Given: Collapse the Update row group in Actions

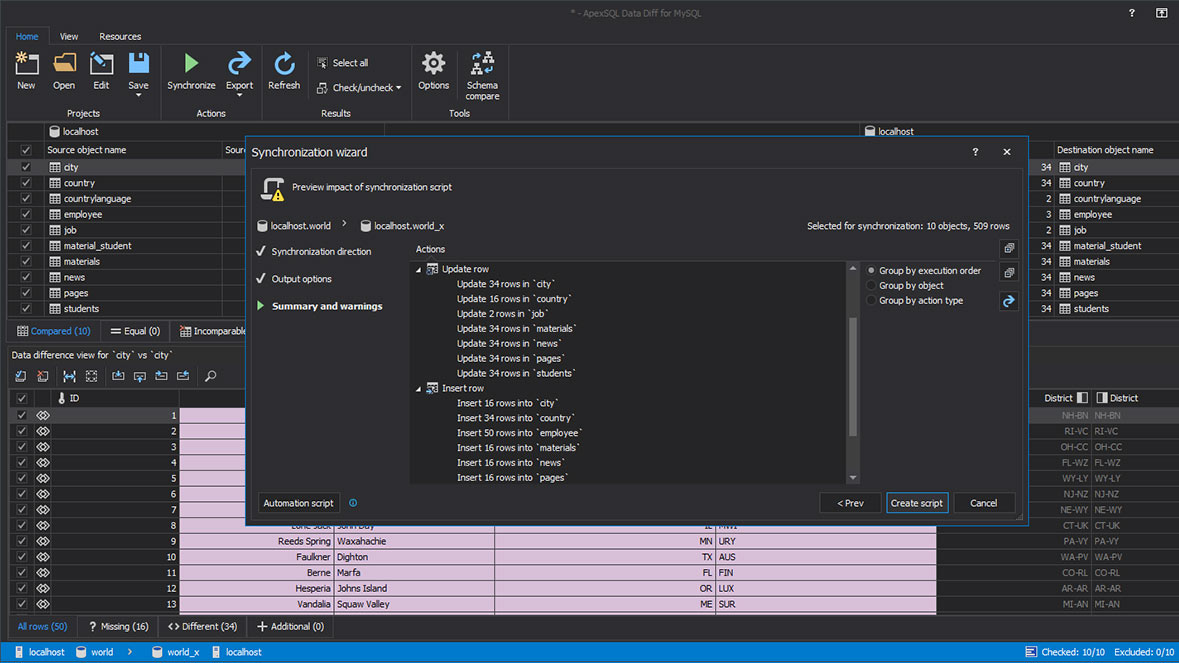Looking at the screenshot, I should (418, 268).
